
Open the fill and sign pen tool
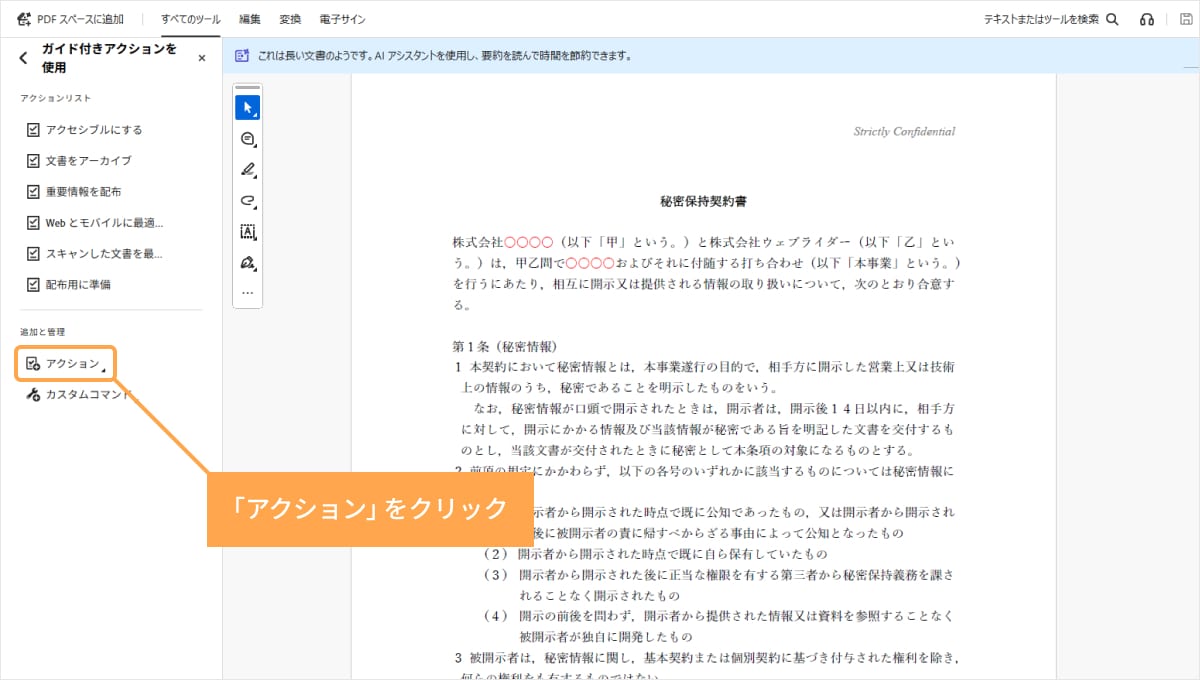click(248, 263)
